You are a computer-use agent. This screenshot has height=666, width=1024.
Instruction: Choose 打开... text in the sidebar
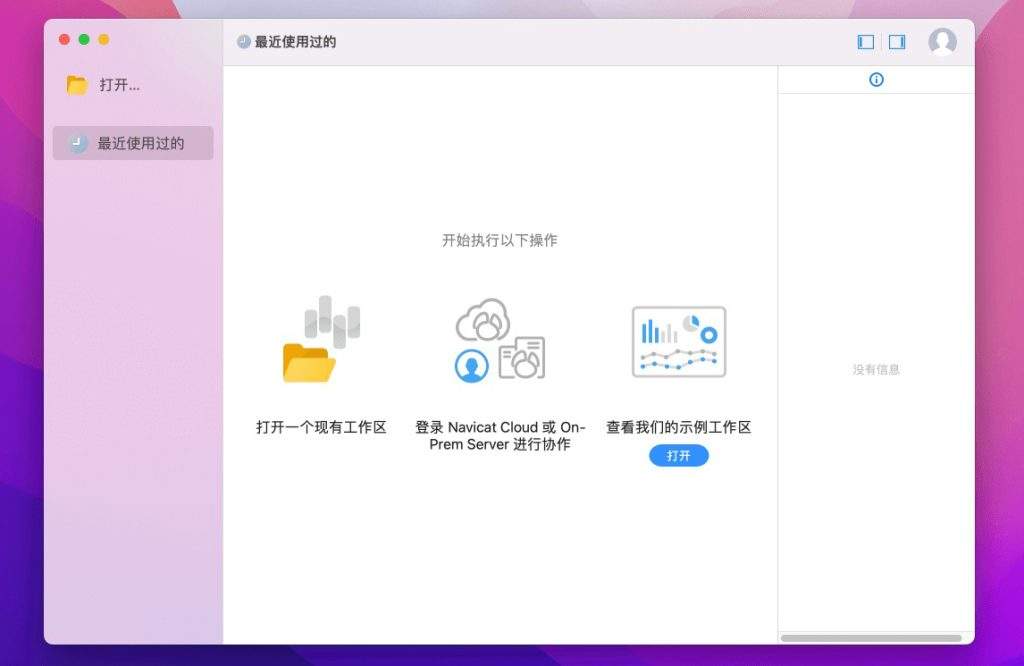120,85
